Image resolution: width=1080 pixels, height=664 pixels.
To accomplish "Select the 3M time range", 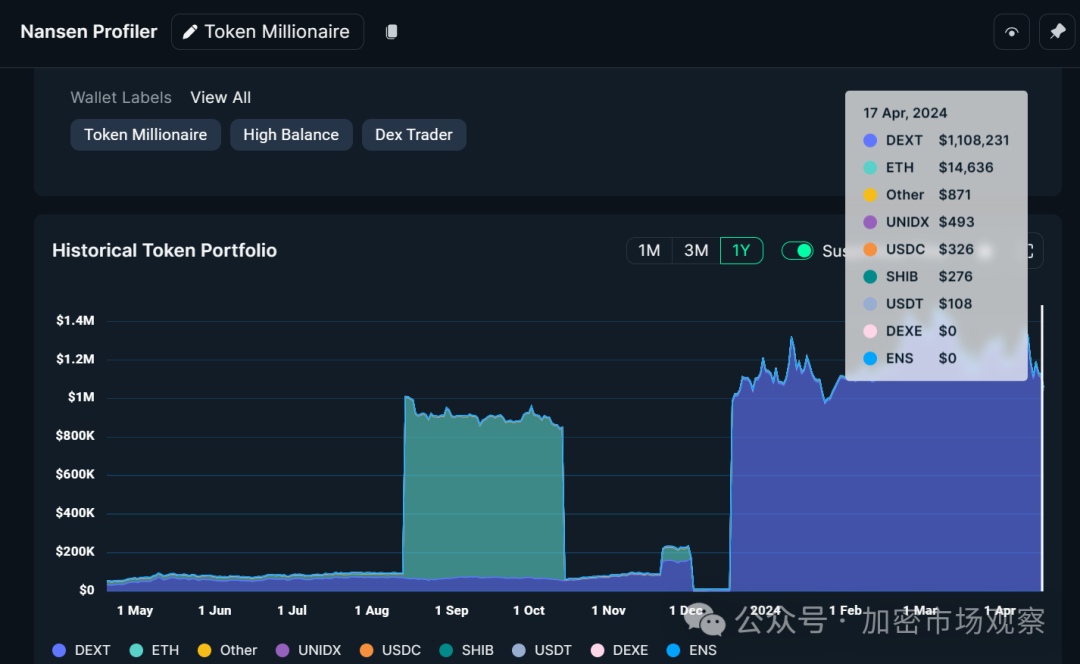I will pos(696,251).
